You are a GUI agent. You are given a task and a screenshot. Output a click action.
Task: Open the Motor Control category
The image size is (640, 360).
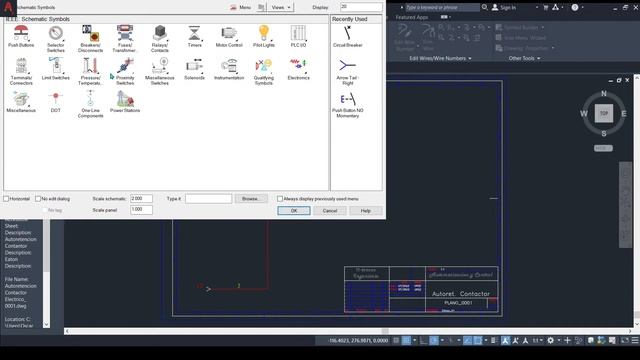point(229,36)
